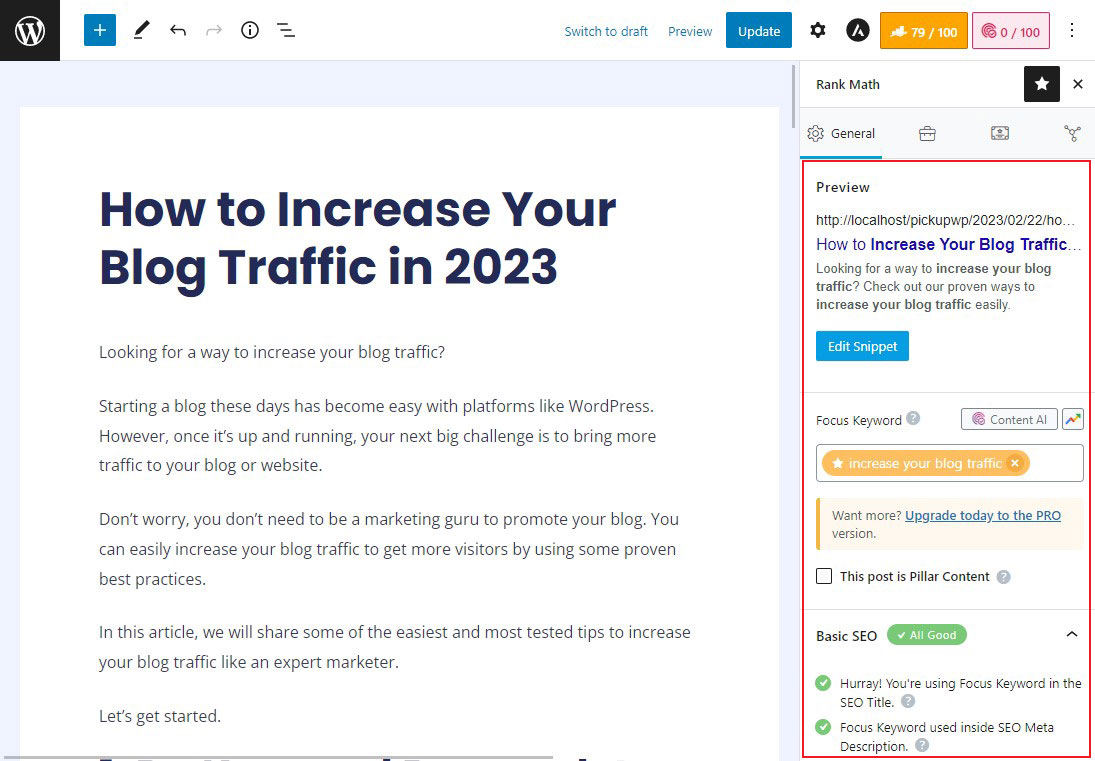Remove the 'increase your blog traffic' keyword
Screen dimensions: 1095x761
click(x=1015, y=464)
